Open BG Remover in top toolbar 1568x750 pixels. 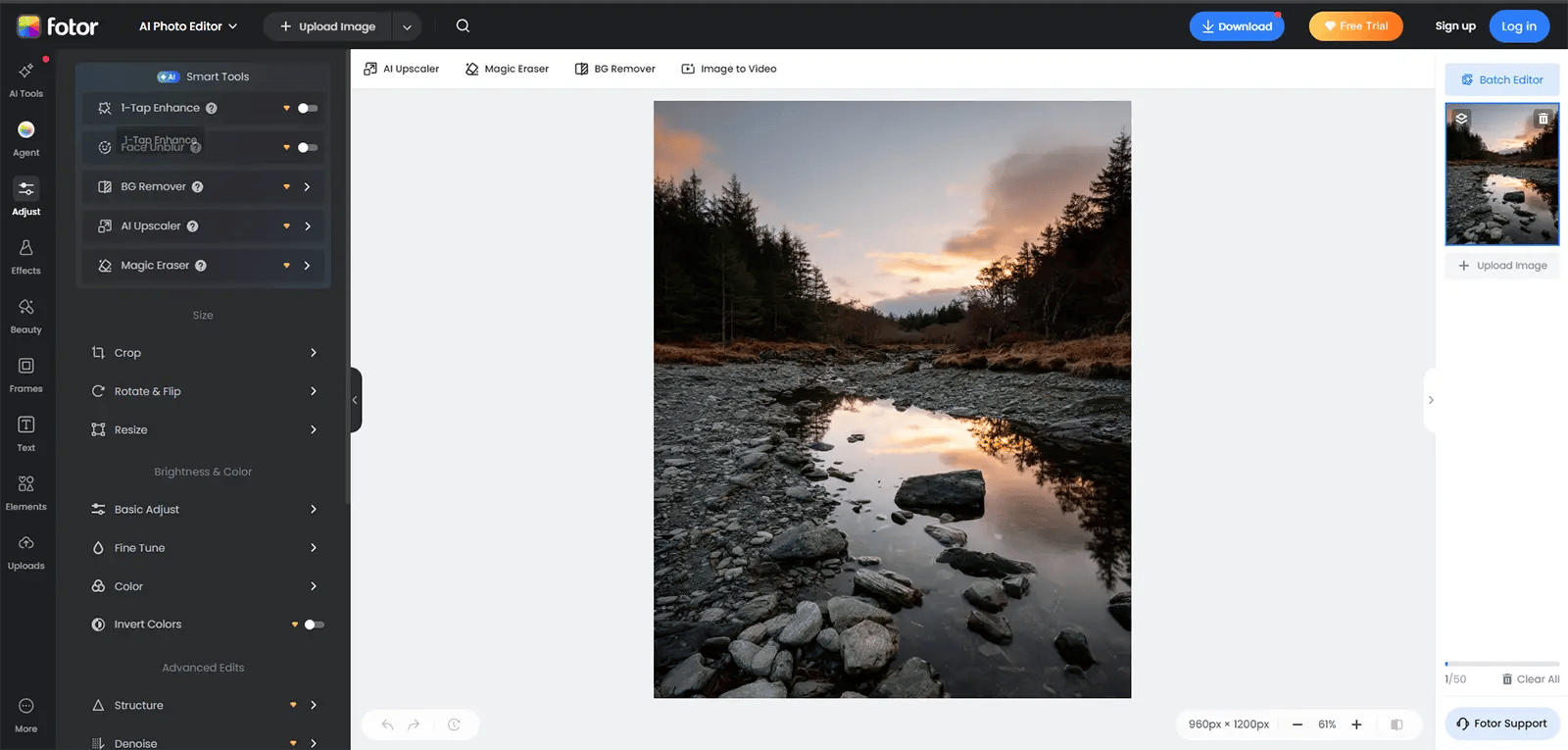pyautogui.click(x=614, y=69)
